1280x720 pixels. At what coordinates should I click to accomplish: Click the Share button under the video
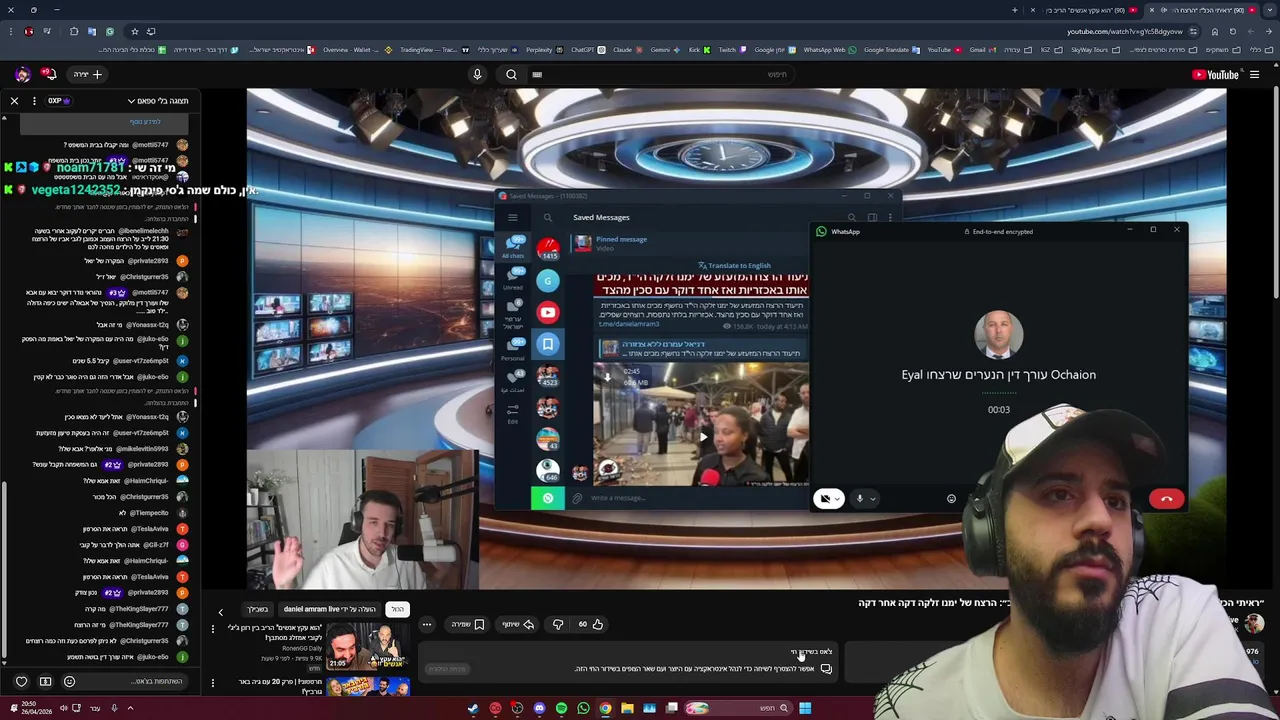click(517, 624)
